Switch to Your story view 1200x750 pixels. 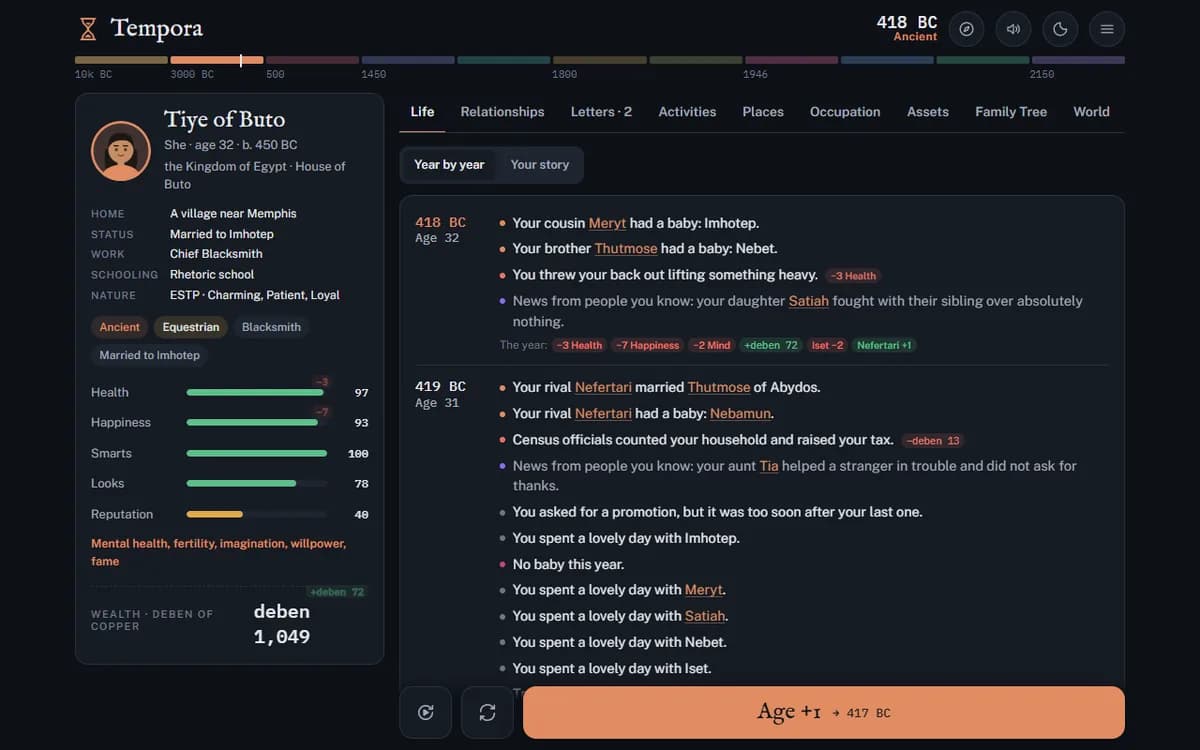coord(539,165)
